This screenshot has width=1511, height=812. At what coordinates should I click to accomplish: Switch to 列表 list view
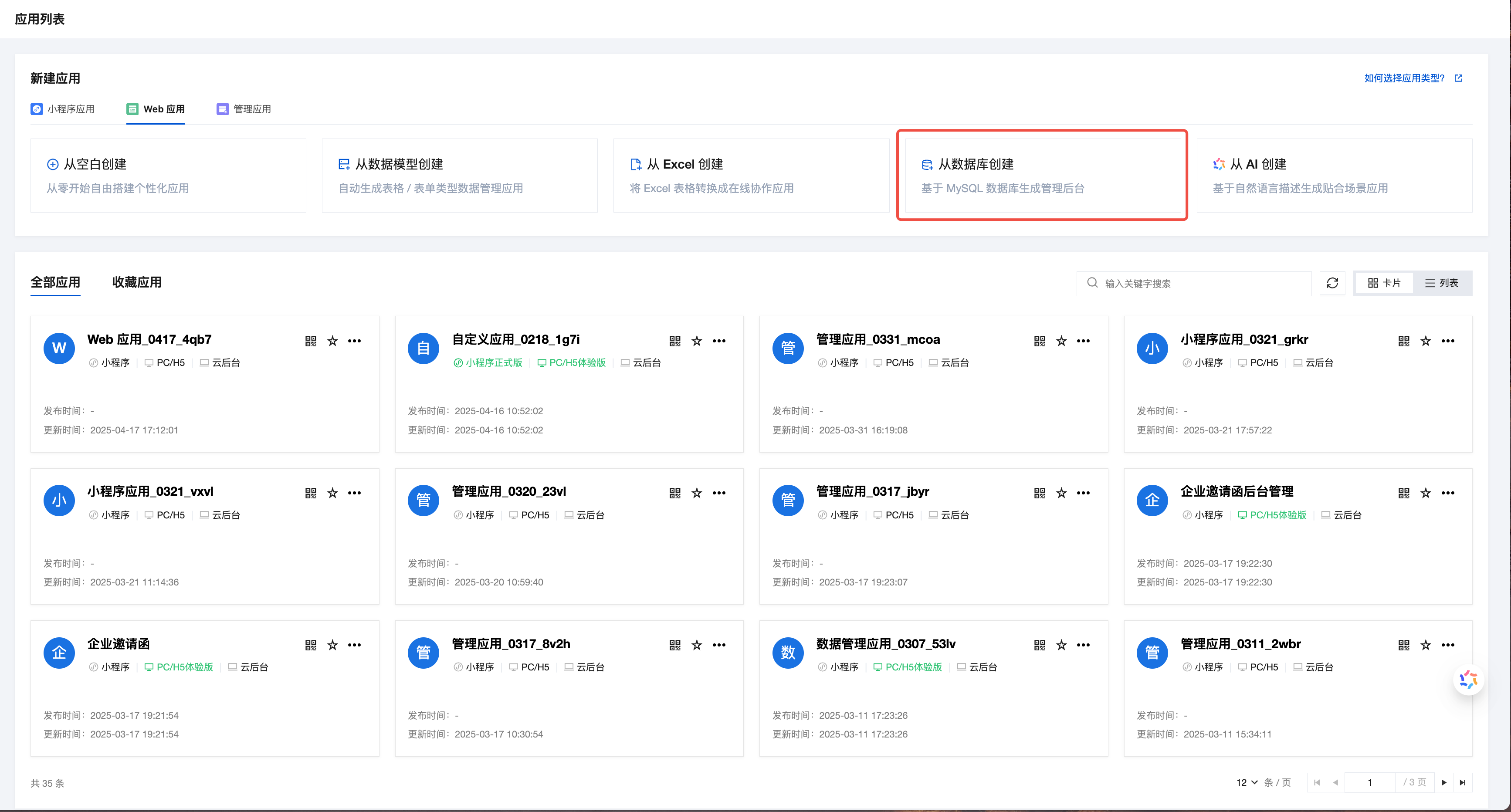(1442, 283)
